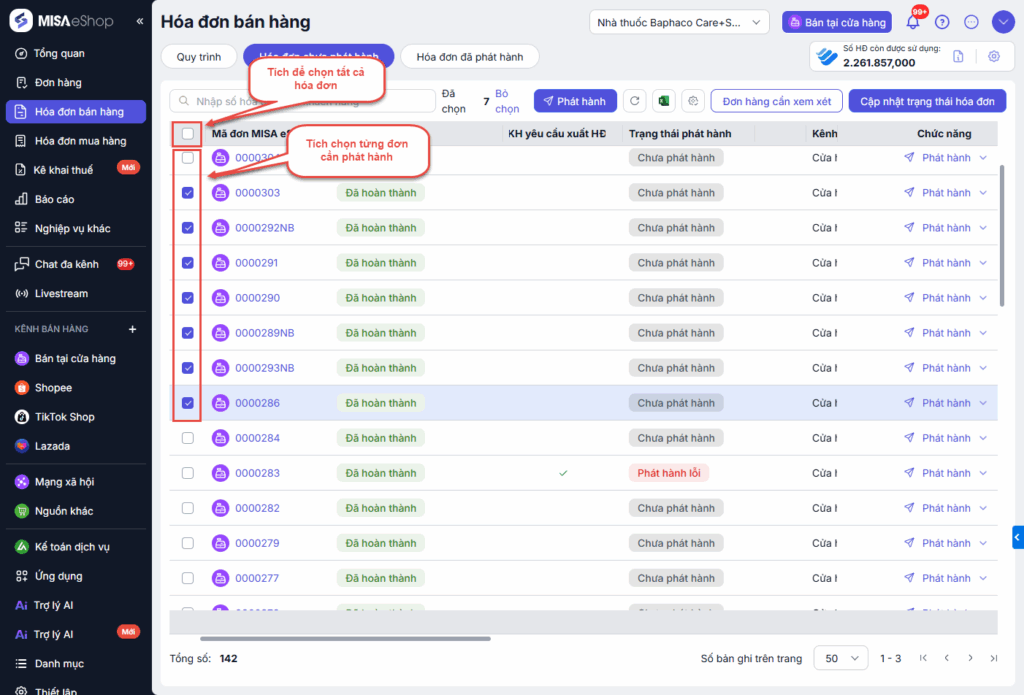Jump to the last page arrow
The width and height of the screenshot is (1024, 695).
pos(994,658)
